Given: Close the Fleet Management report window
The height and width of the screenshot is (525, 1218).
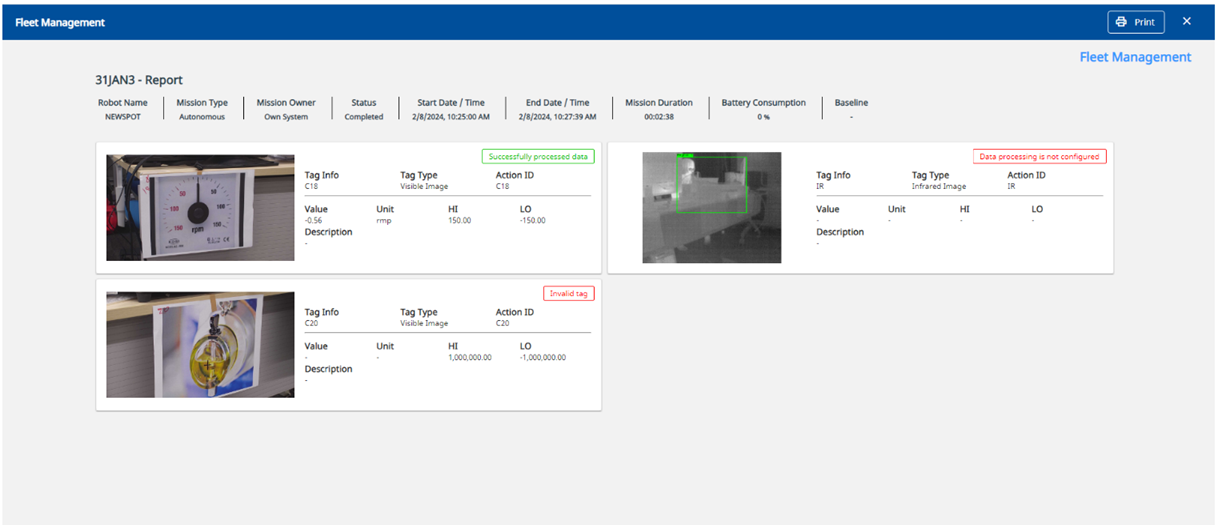Looking at the screenshot, I should coord(1186,22).
